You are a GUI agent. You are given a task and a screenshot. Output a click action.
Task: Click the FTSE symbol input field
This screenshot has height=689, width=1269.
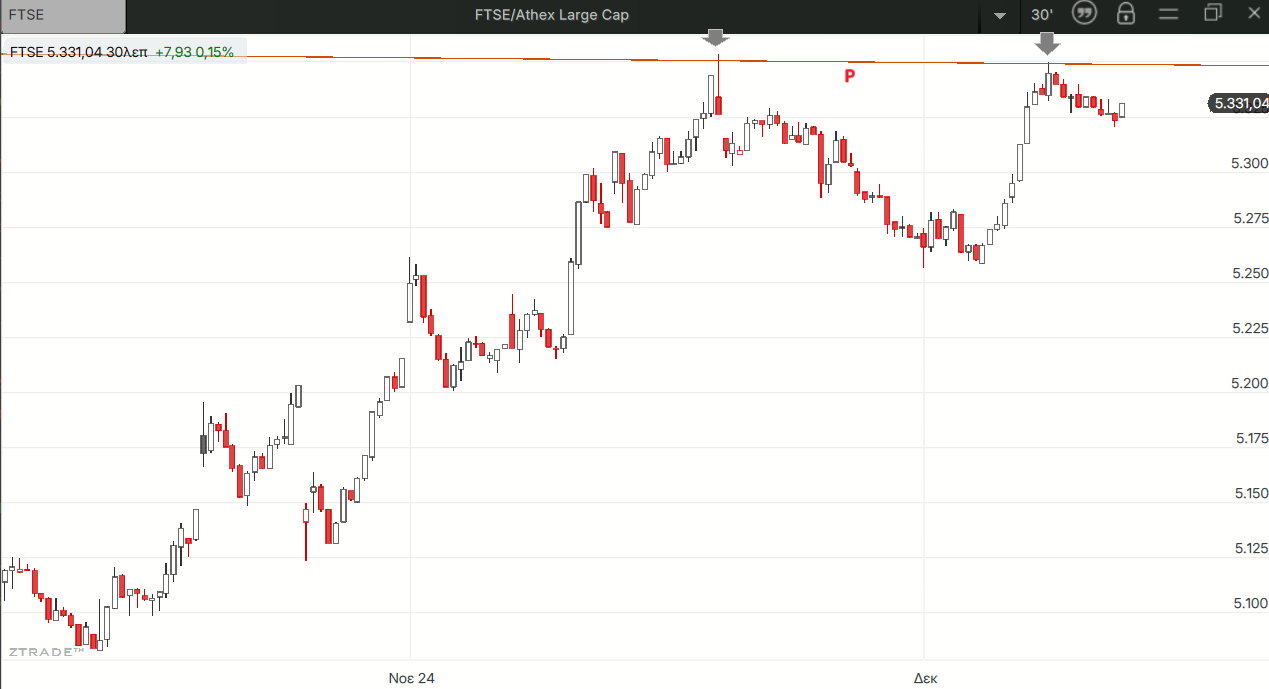click(63, 15)
